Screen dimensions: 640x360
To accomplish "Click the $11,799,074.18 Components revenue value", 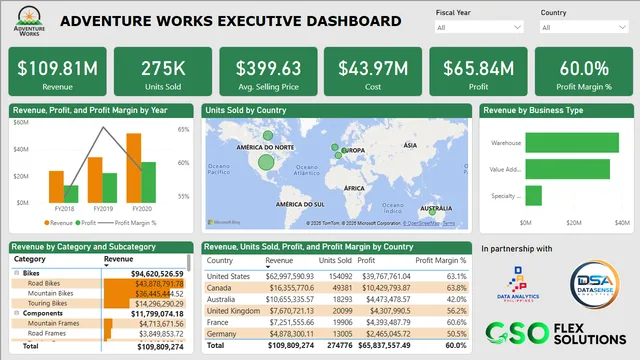I will [157, 313].
